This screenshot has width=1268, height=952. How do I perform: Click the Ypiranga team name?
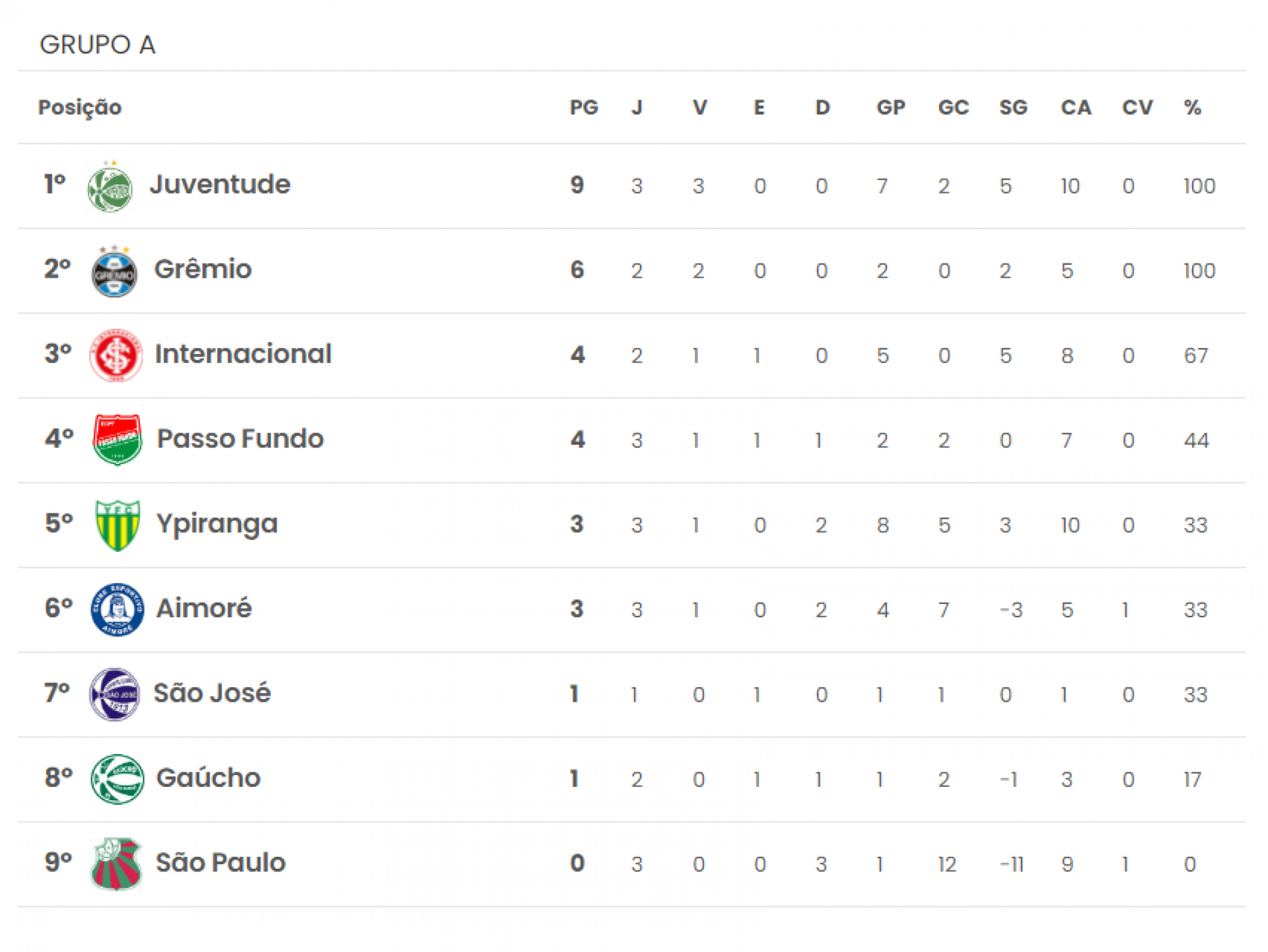pyautogui.click(x=217, y=524)
